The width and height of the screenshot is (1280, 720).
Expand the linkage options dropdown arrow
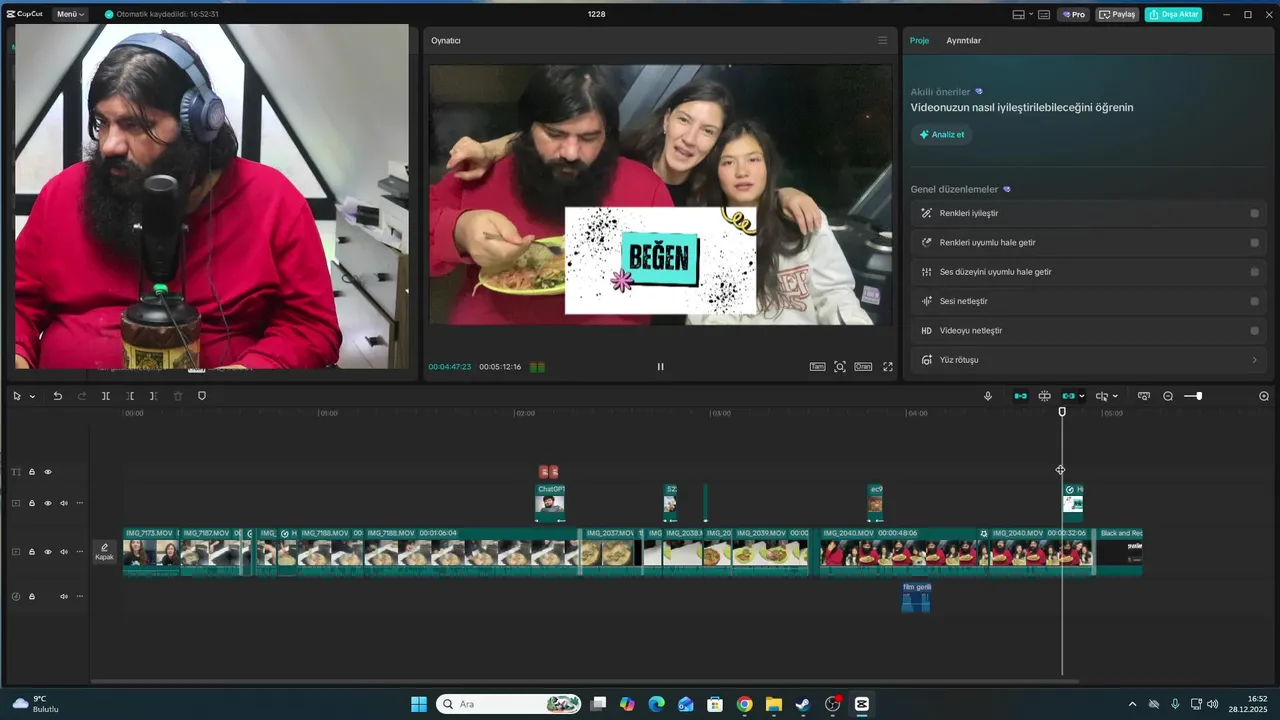[x=1082, y=397]
